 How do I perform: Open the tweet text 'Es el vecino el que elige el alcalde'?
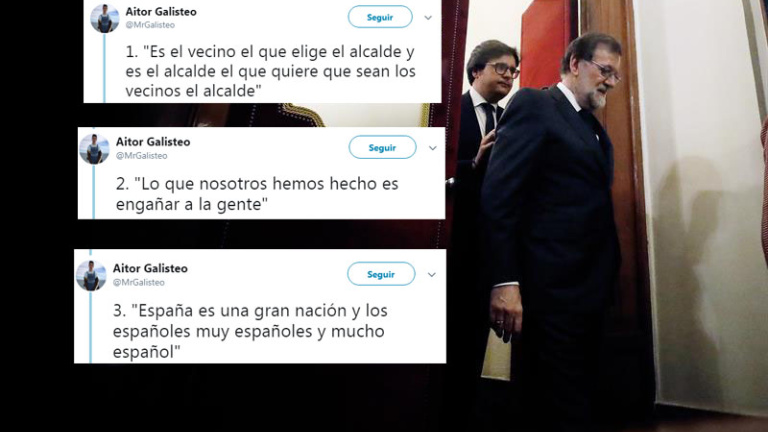[270, 71]
